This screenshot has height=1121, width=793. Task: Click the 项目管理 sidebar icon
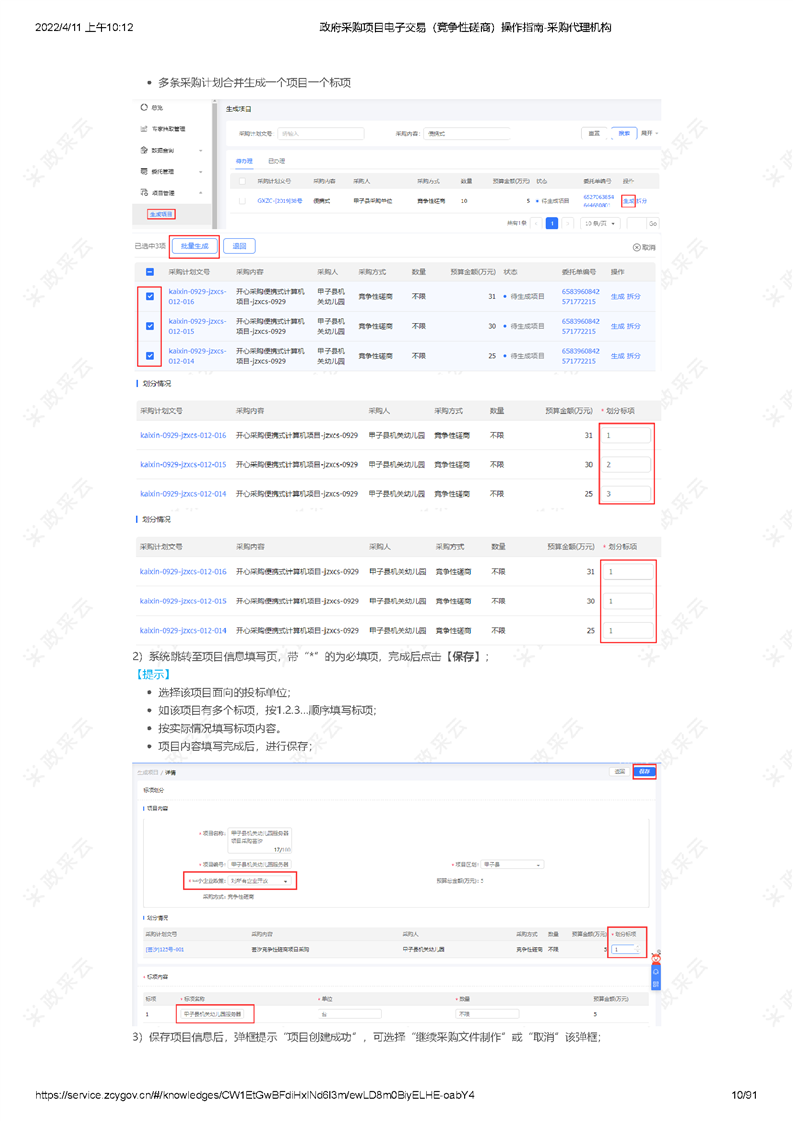pyautogui.click(x=145, y=192)
